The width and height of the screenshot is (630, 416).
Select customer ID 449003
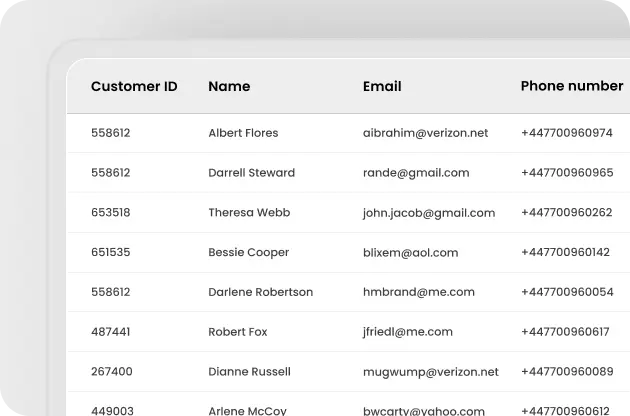pyautogui.click(x=112, y=411)
